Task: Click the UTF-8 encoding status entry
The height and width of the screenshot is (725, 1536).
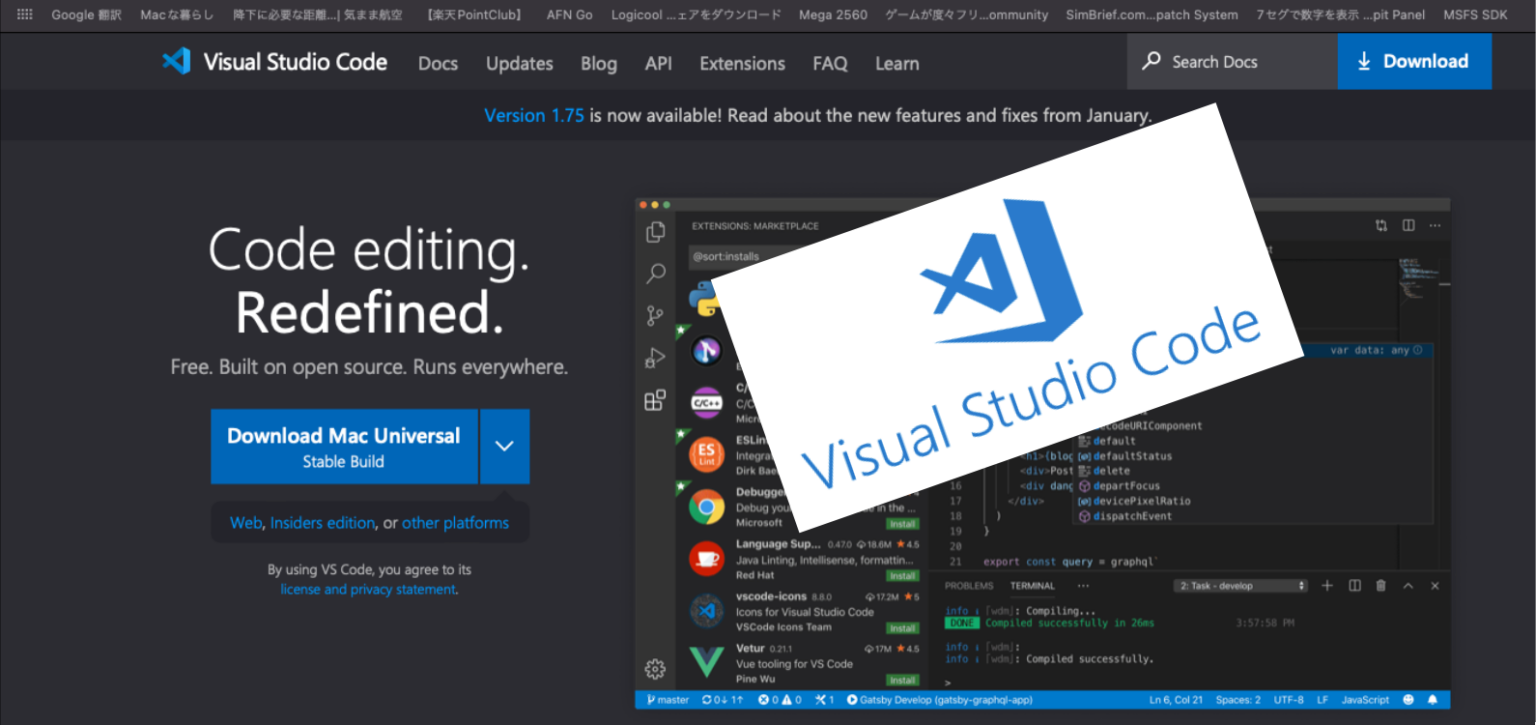Action: (1288, 700)
